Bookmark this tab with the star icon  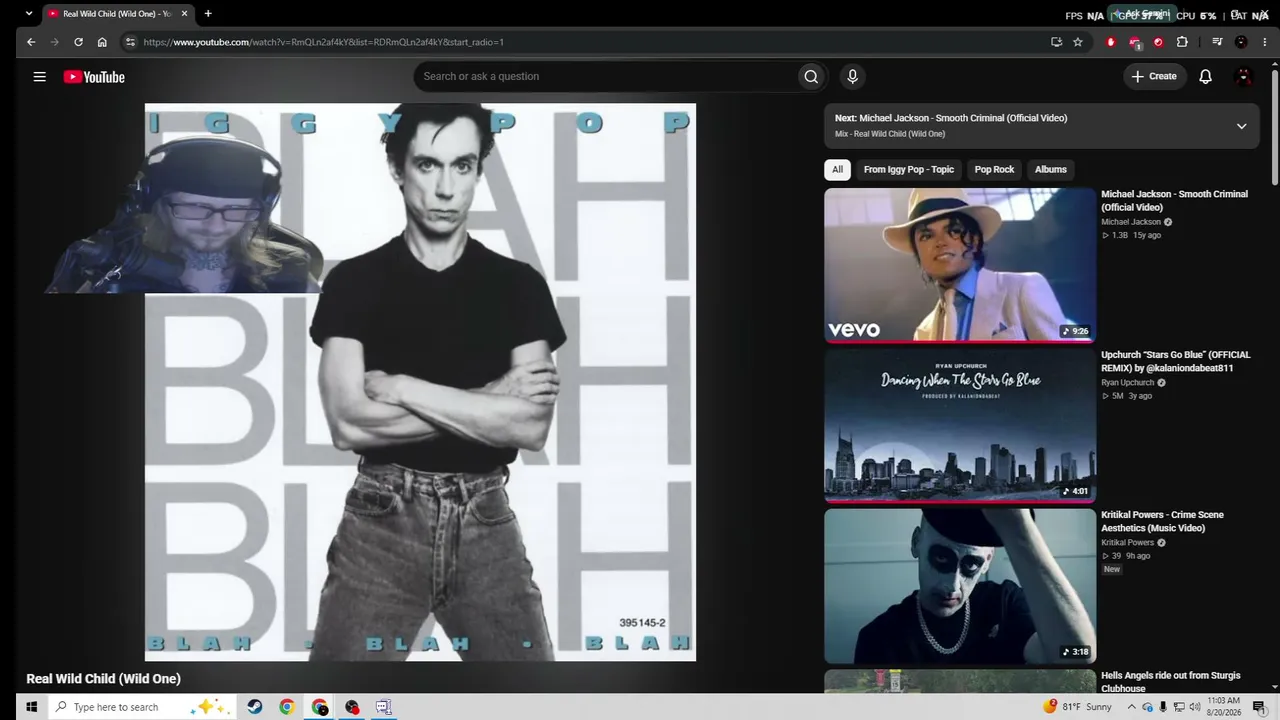tap(1078, 42)
